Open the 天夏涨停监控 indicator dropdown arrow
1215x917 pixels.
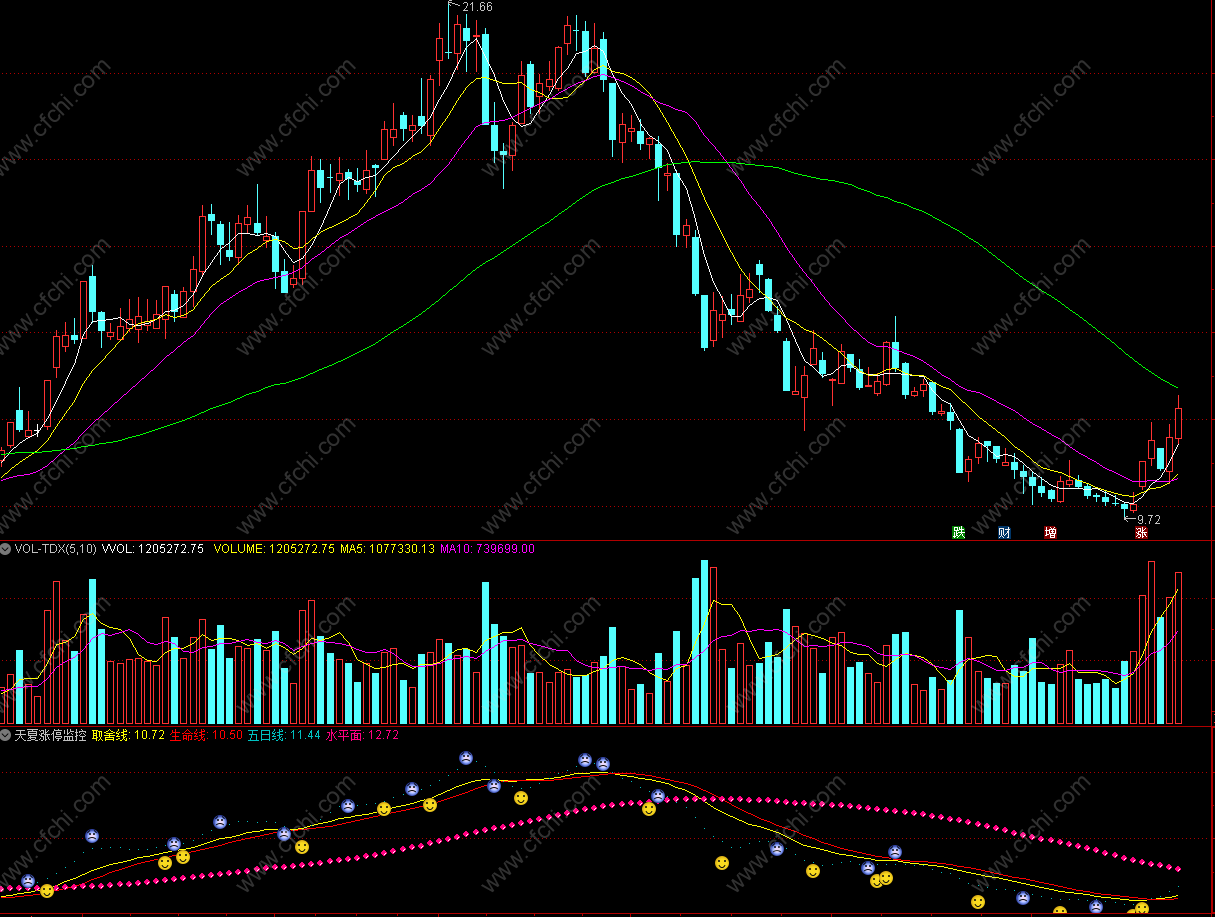tap(6, 734)
